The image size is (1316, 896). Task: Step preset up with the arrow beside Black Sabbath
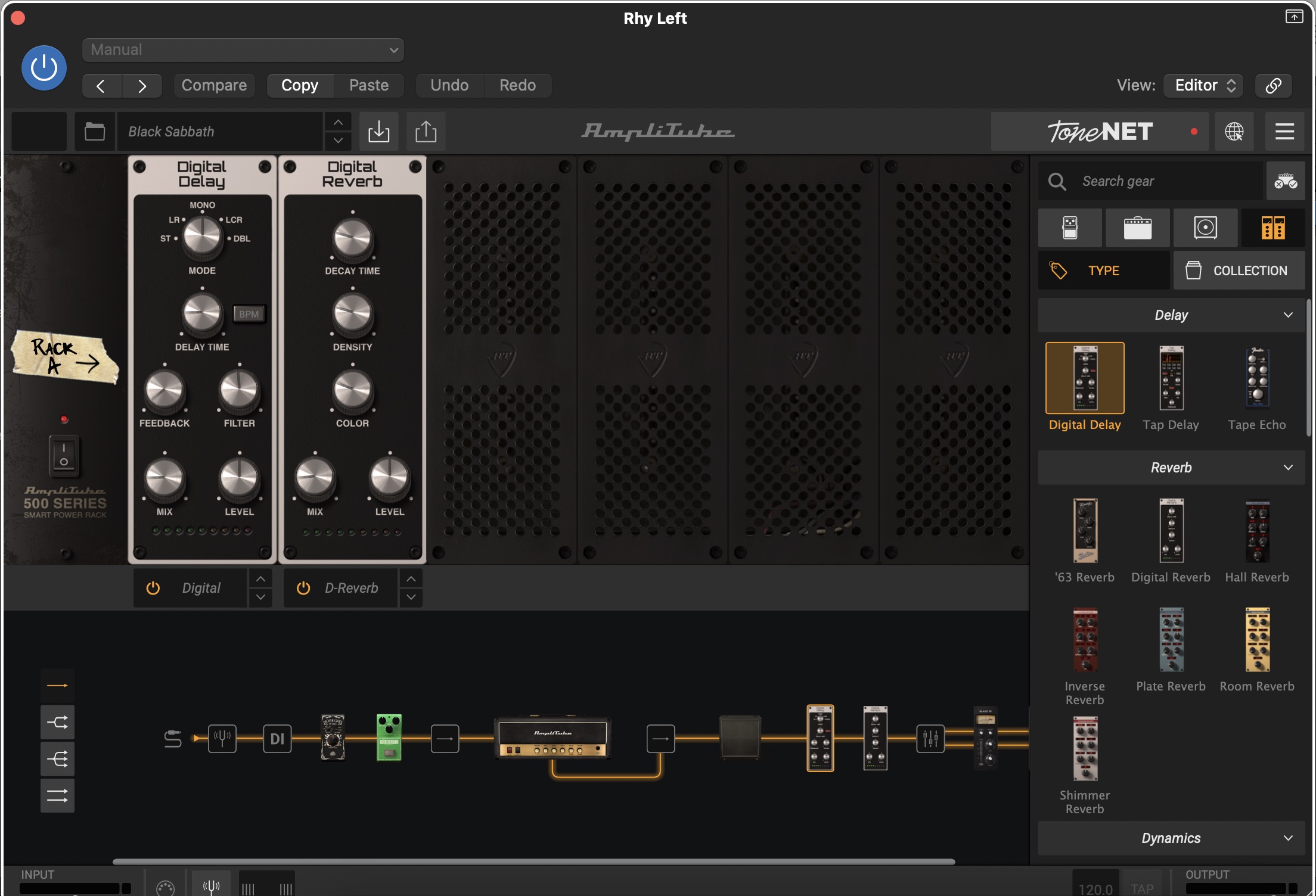coord(338,122)
